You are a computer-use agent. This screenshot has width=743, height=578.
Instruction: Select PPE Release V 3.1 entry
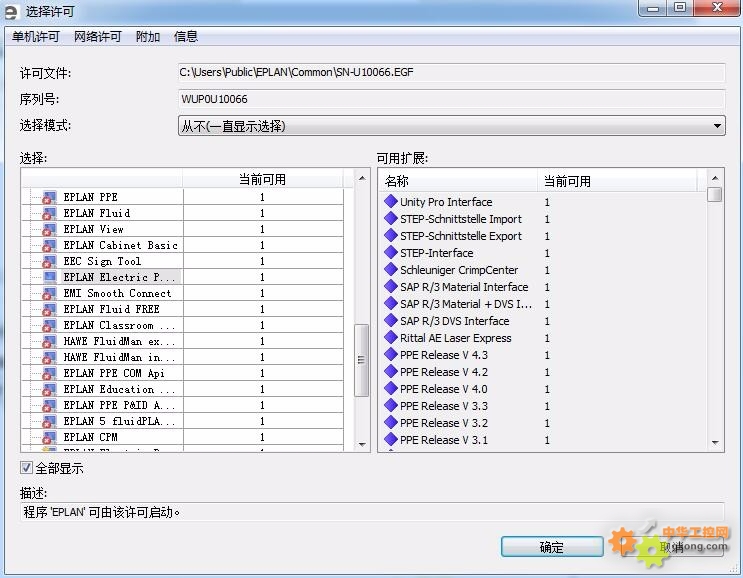click(x=444, y=440)
